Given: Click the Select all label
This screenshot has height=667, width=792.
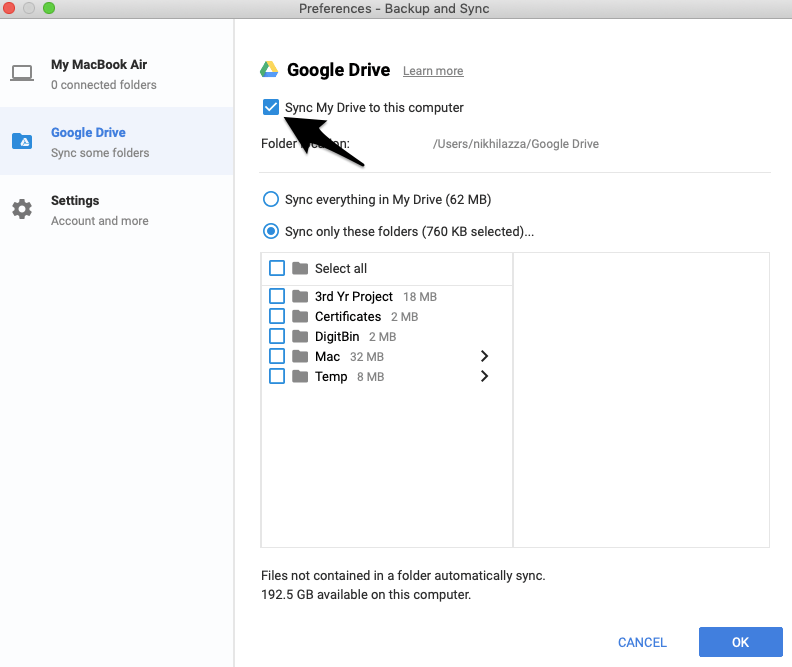Looking at the screenshot, I should pos(341,269).
